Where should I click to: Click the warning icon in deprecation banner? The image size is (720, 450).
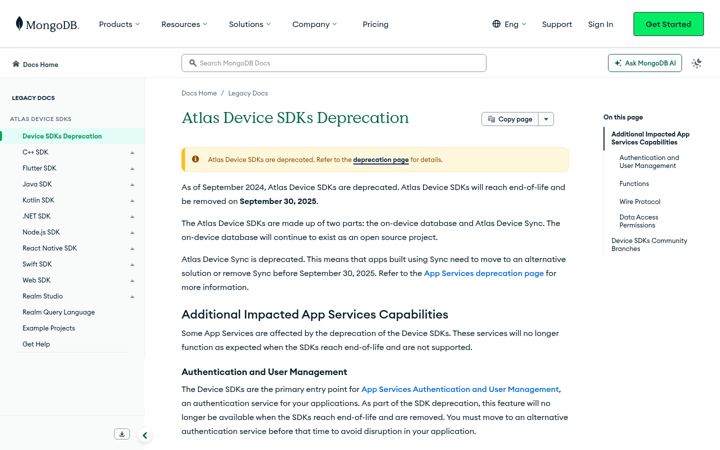coord(196,159)
